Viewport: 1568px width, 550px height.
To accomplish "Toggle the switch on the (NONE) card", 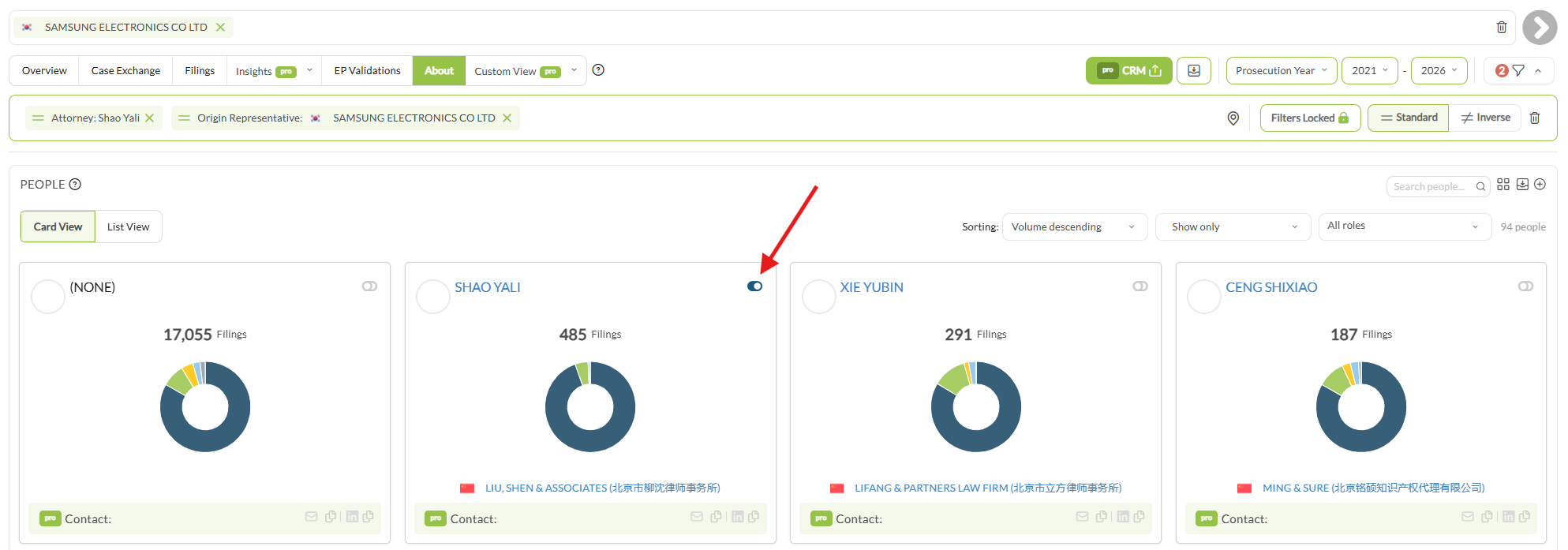I will tap(369, 286).
